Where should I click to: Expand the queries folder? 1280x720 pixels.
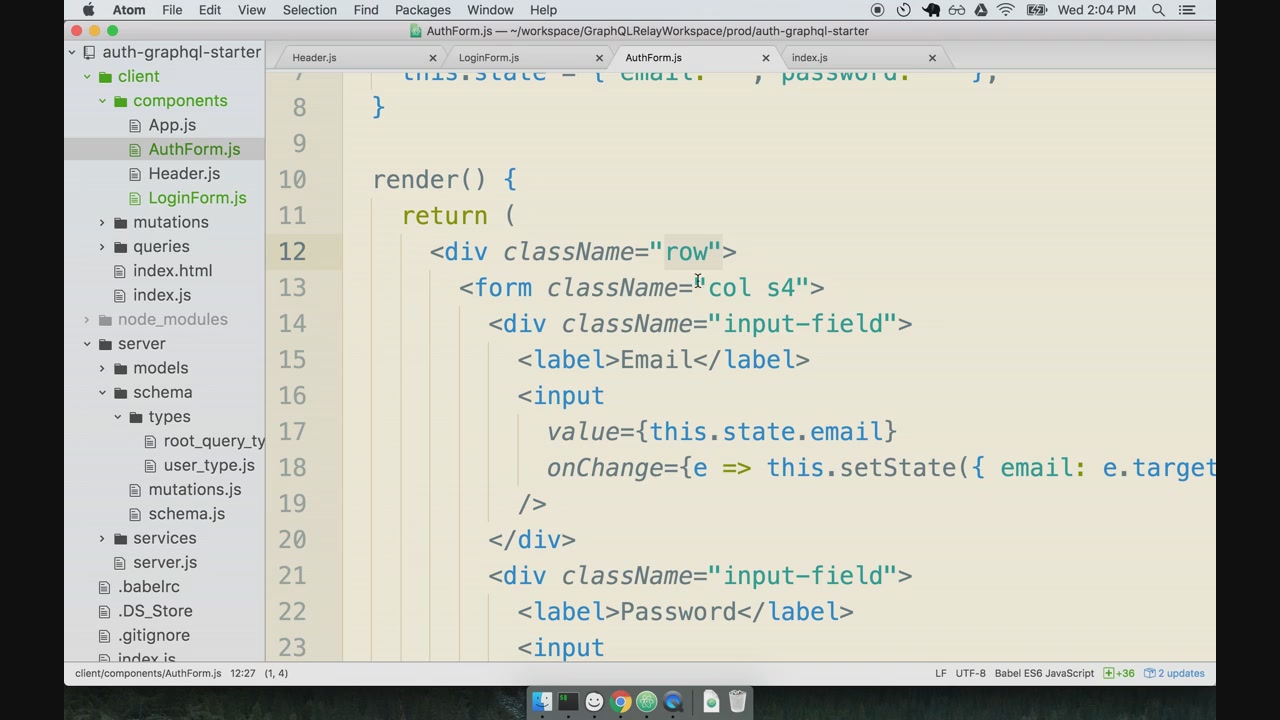[x=102, y=246]
